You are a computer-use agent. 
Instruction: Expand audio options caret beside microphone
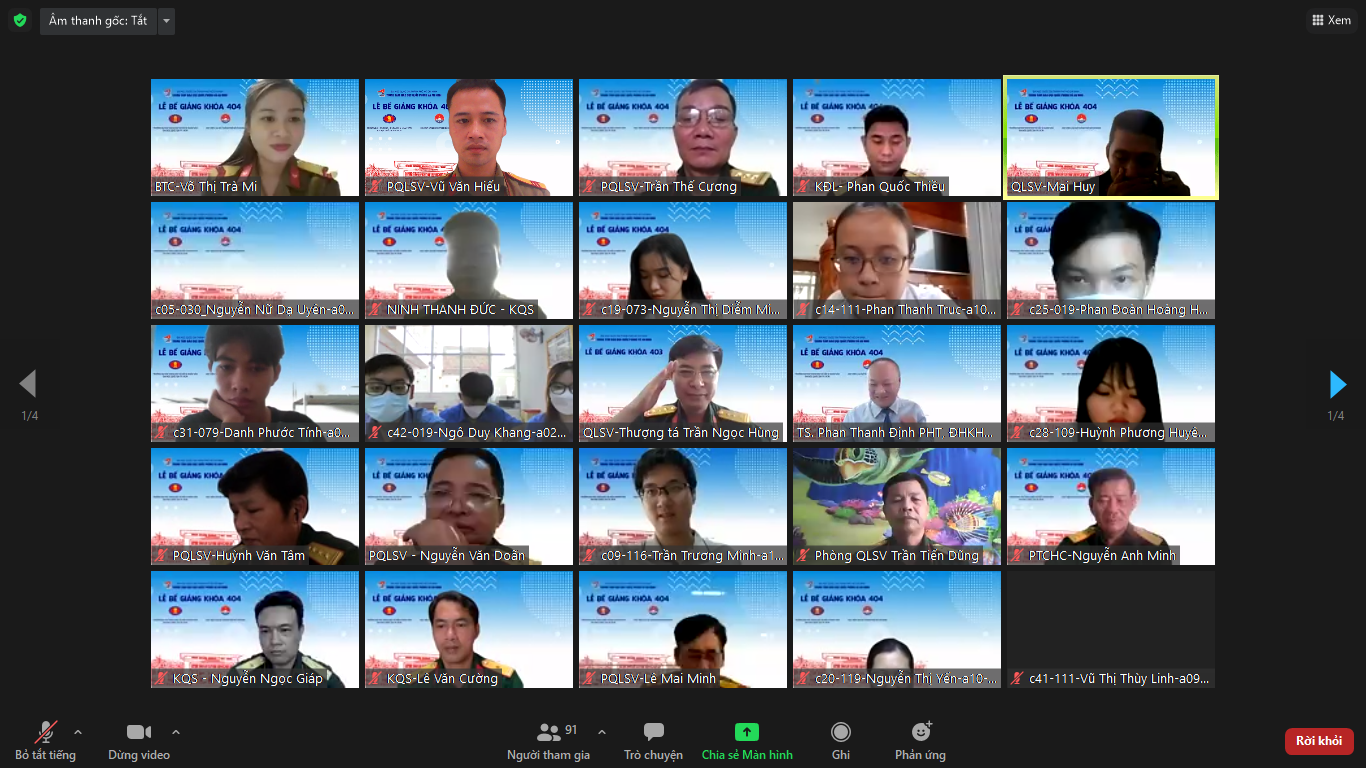click(78, 732)
